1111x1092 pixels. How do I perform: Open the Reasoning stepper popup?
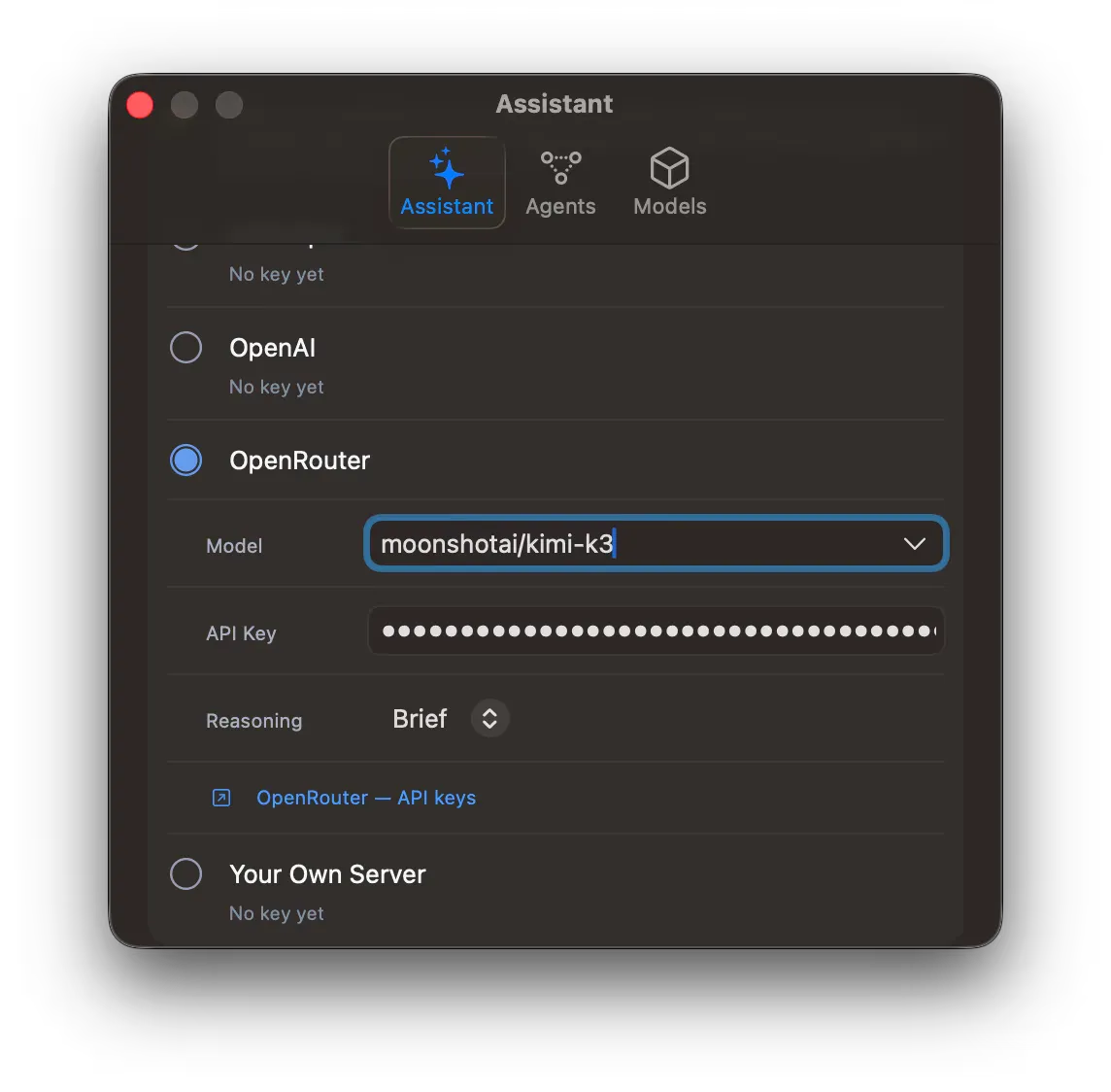(x=489, y=719)
